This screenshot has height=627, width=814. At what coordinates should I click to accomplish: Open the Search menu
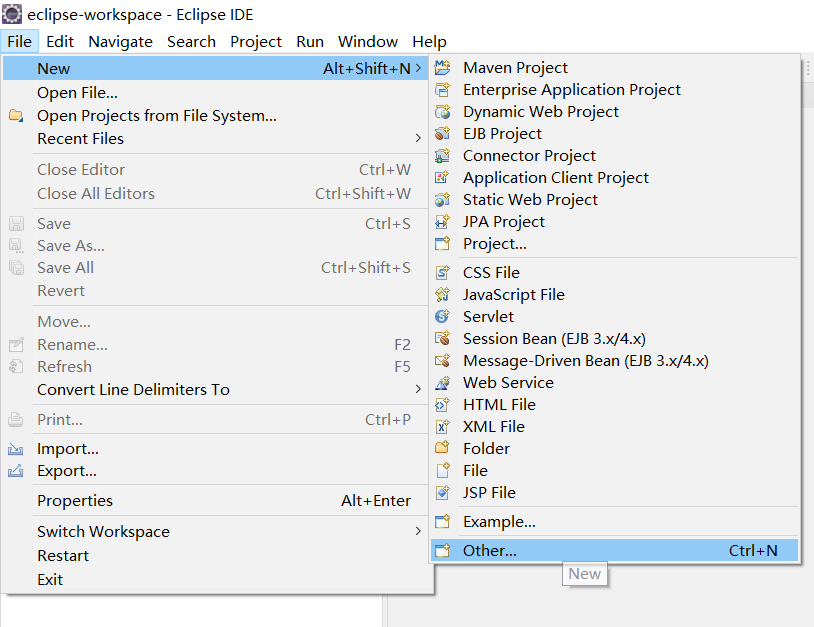click(x=191, y=42)
